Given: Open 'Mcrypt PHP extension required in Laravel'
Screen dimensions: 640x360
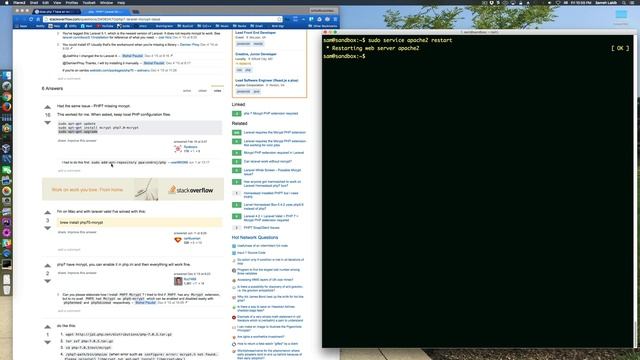Looking at the screenshot, I should [274, 153].
